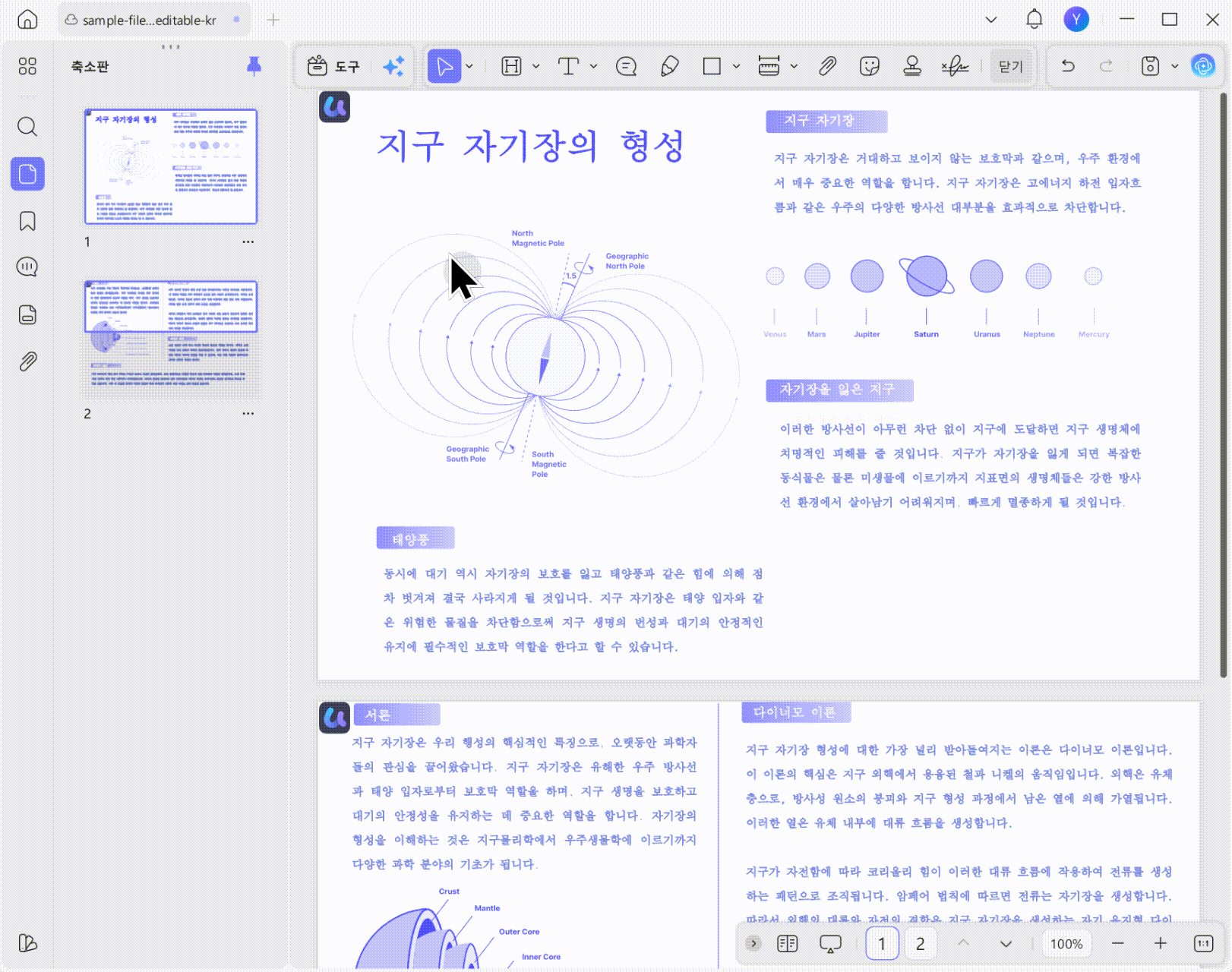Go to previous page arrow

pos(963,944)
